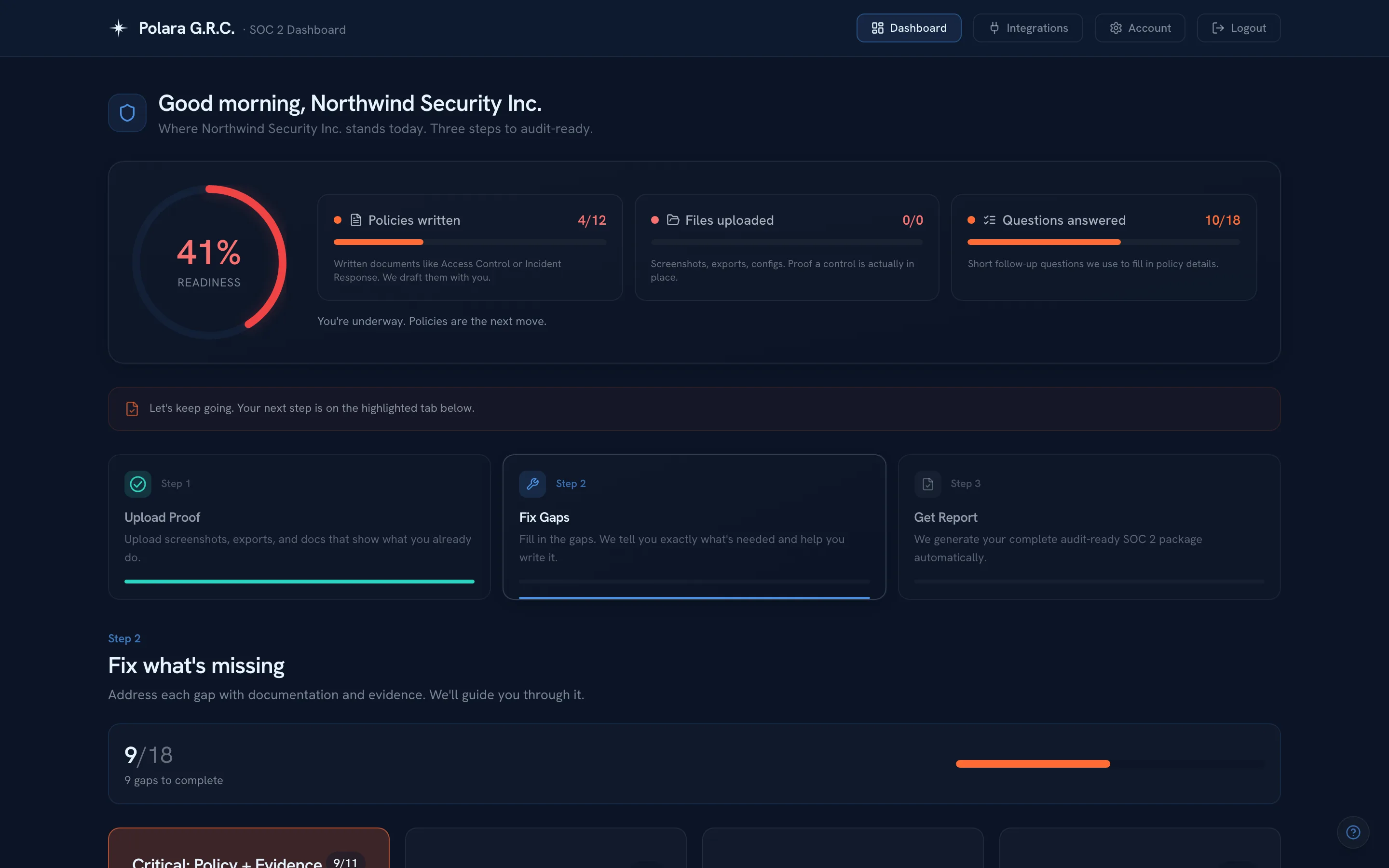The height and width of the screenshot is (868, 1389).
Task: Click the Polara star logo icon
Action: tap(118, 28)
